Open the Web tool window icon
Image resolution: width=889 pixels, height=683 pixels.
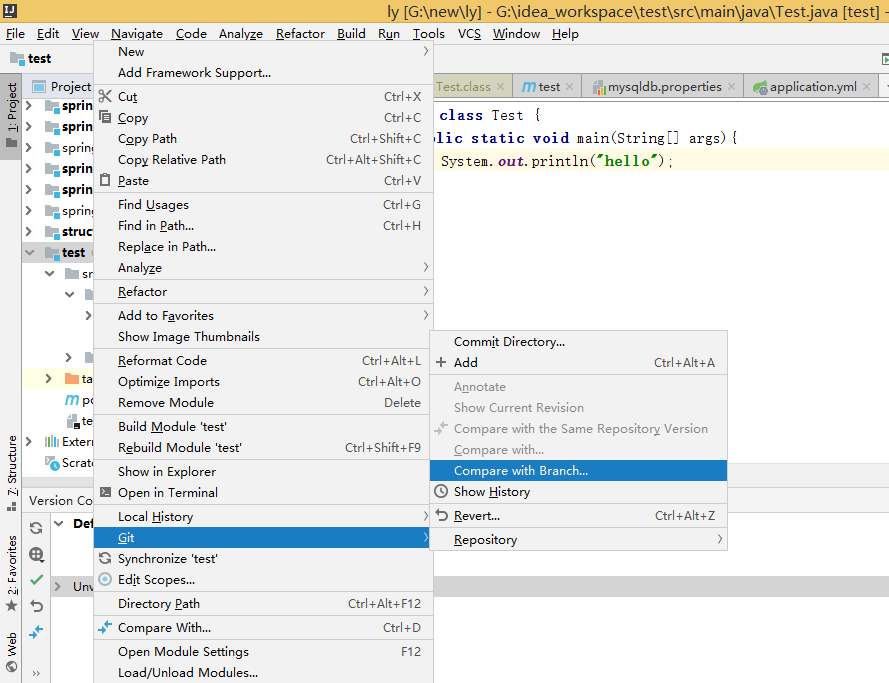click(11, 652)
